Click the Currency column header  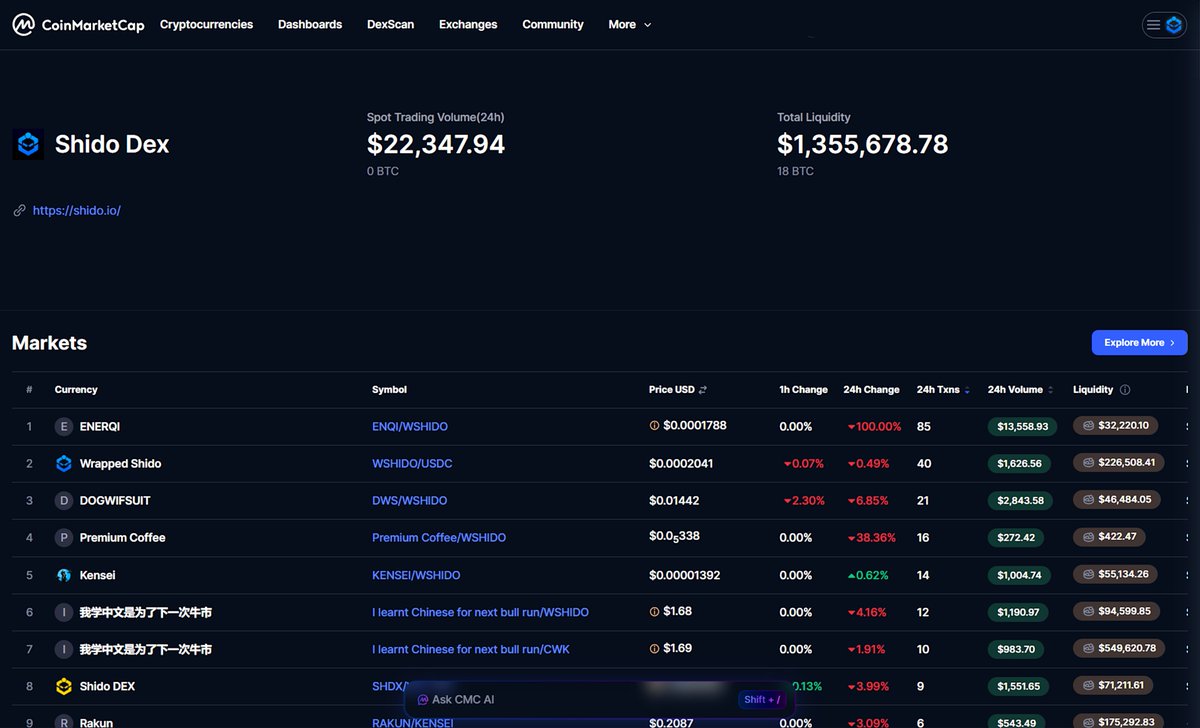point(76,390)
